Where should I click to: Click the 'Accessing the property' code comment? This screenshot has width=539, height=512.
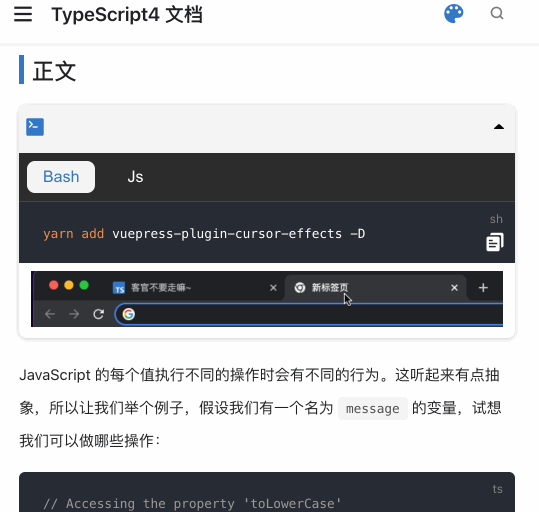[x=192, y=503]
